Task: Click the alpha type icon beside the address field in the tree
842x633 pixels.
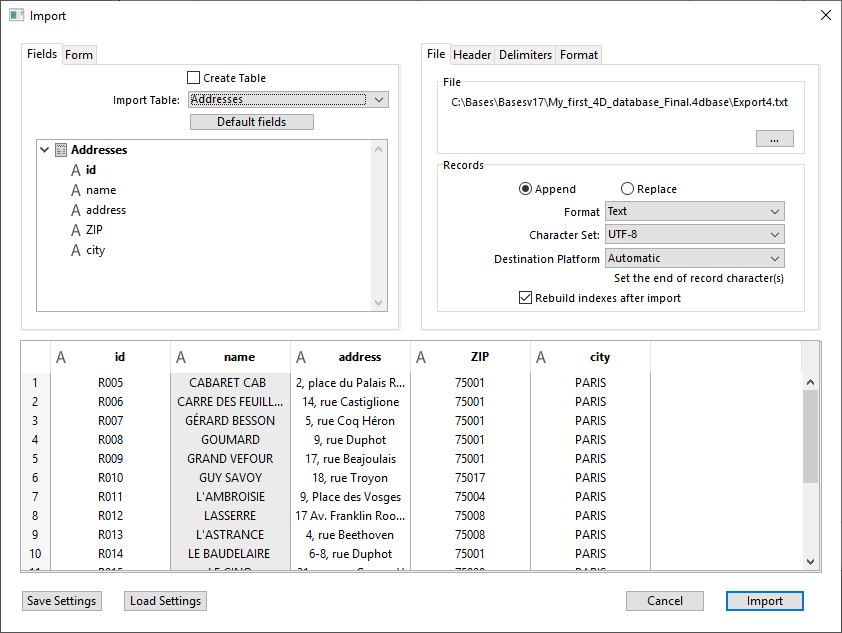Action: click(75, 210)
